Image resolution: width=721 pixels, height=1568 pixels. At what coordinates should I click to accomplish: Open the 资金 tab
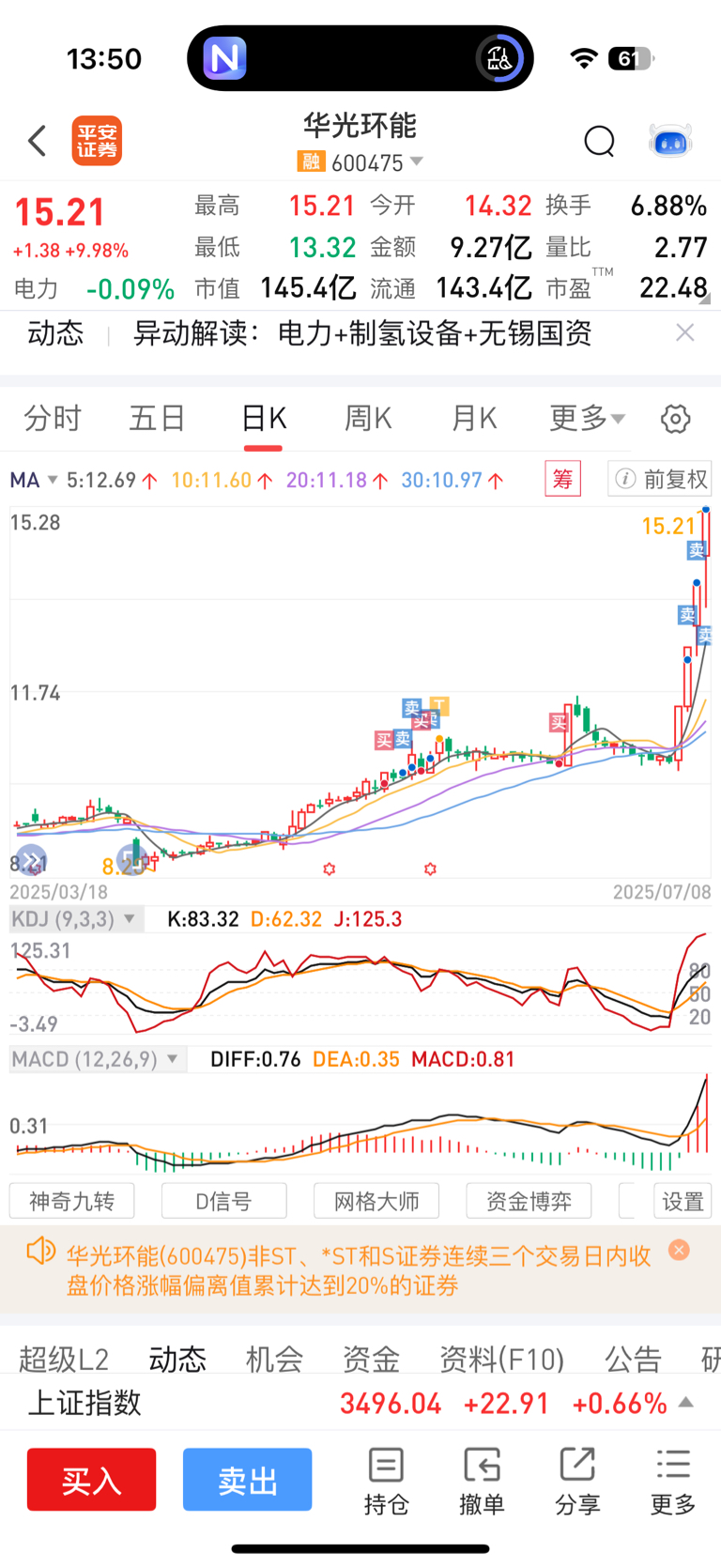click(x=371, y=1359)
